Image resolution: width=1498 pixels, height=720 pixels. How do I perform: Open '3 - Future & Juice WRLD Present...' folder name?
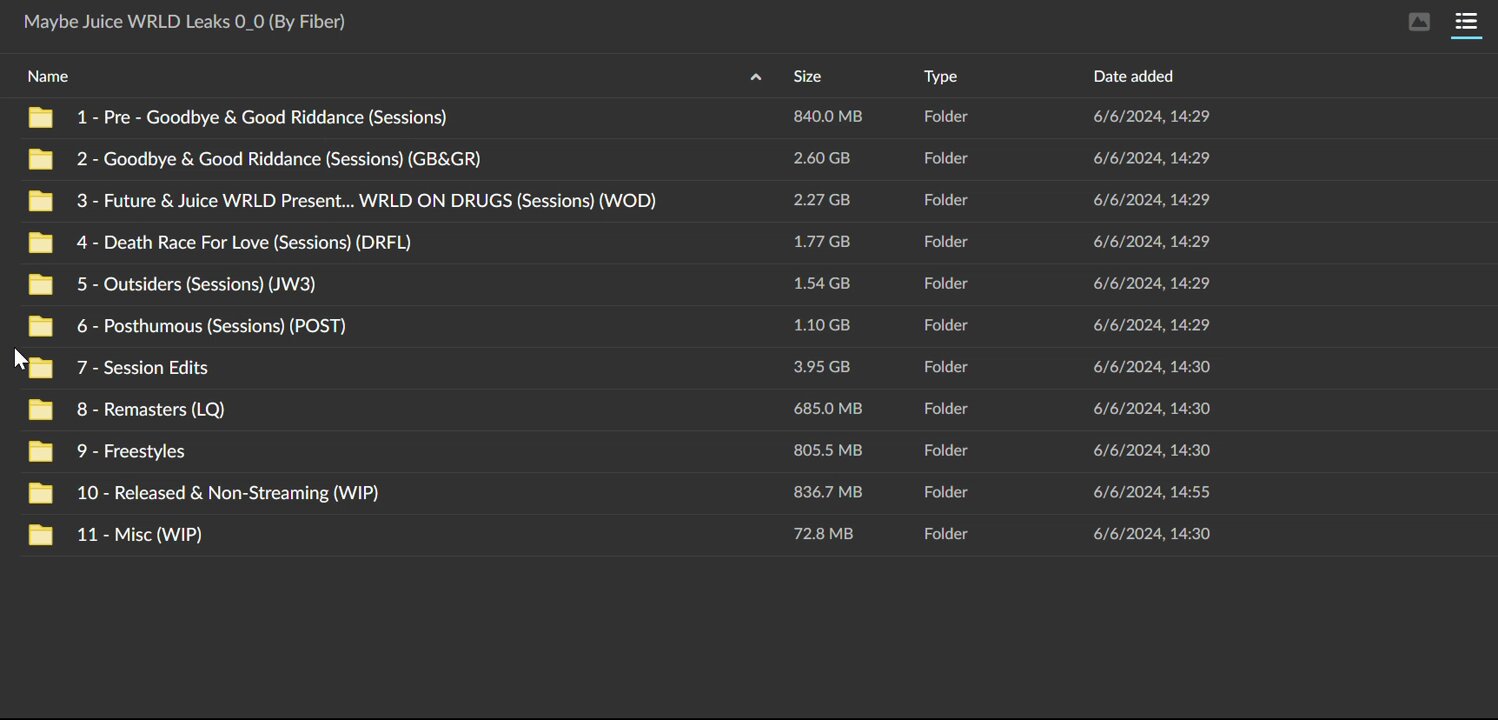366,200
